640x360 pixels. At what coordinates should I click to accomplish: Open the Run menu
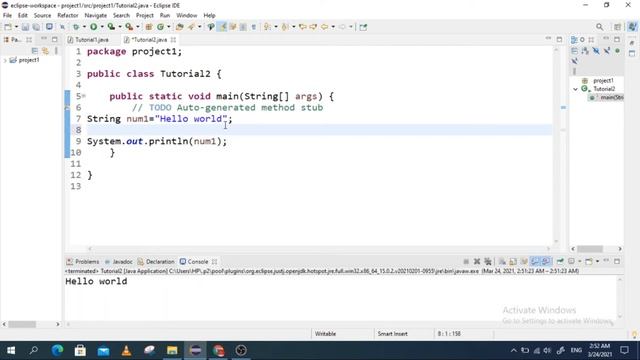(165, 16)
